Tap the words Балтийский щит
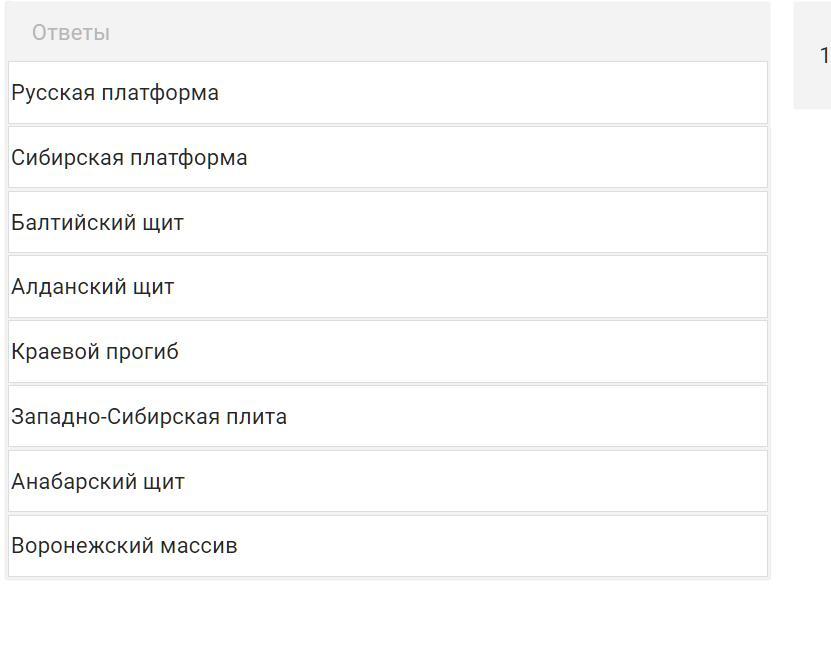831x652 pixels. [x=98, y=223]
